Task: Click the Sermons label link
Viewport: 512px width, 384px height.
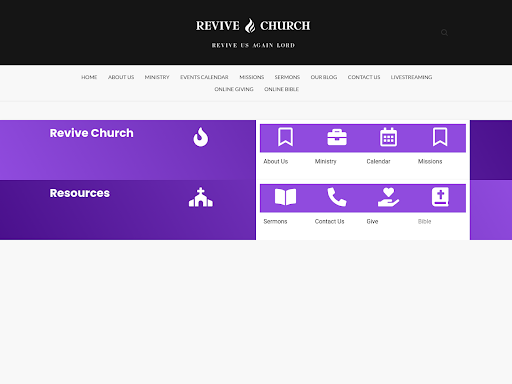Action: 275,221
